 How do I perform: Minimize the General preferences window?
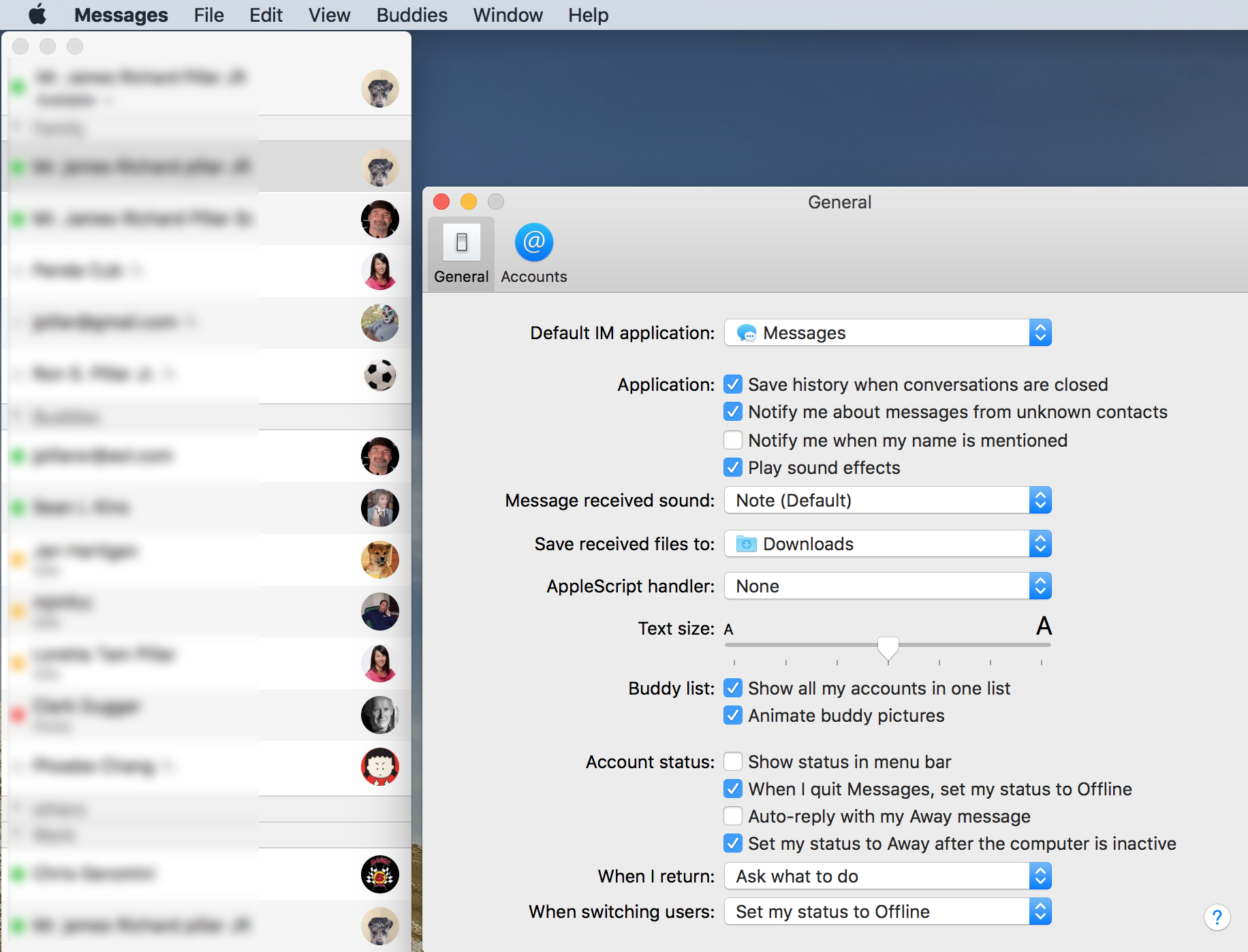click(469, 202)
